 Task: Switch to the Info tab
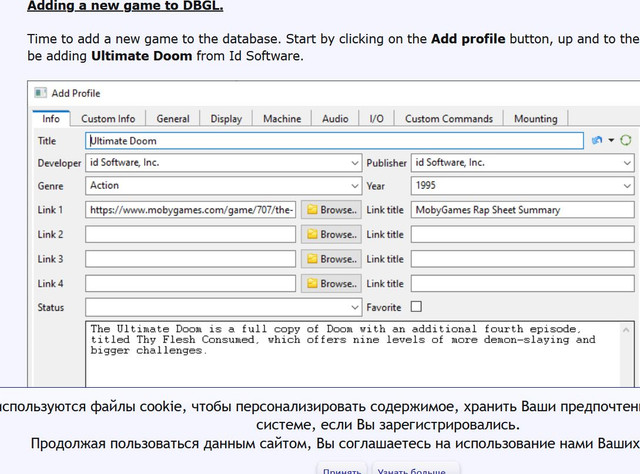[x=51, y=118]
